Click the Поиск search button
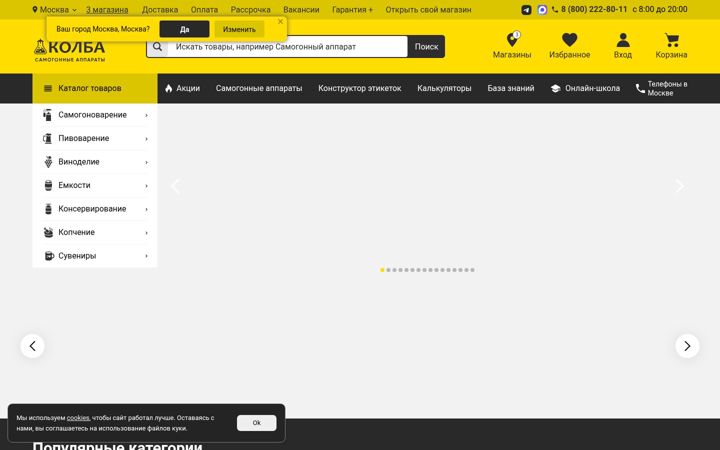720x450 pixels. pos(427,46)
